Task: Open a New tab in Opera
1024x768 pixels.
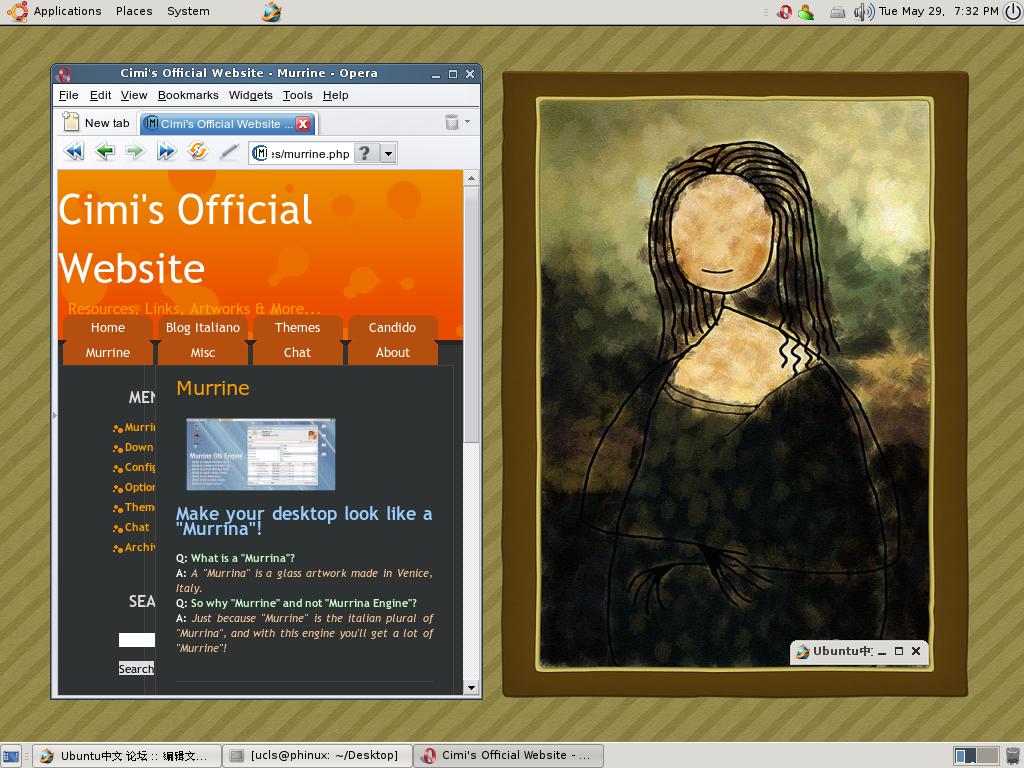Action: [96, 123]
